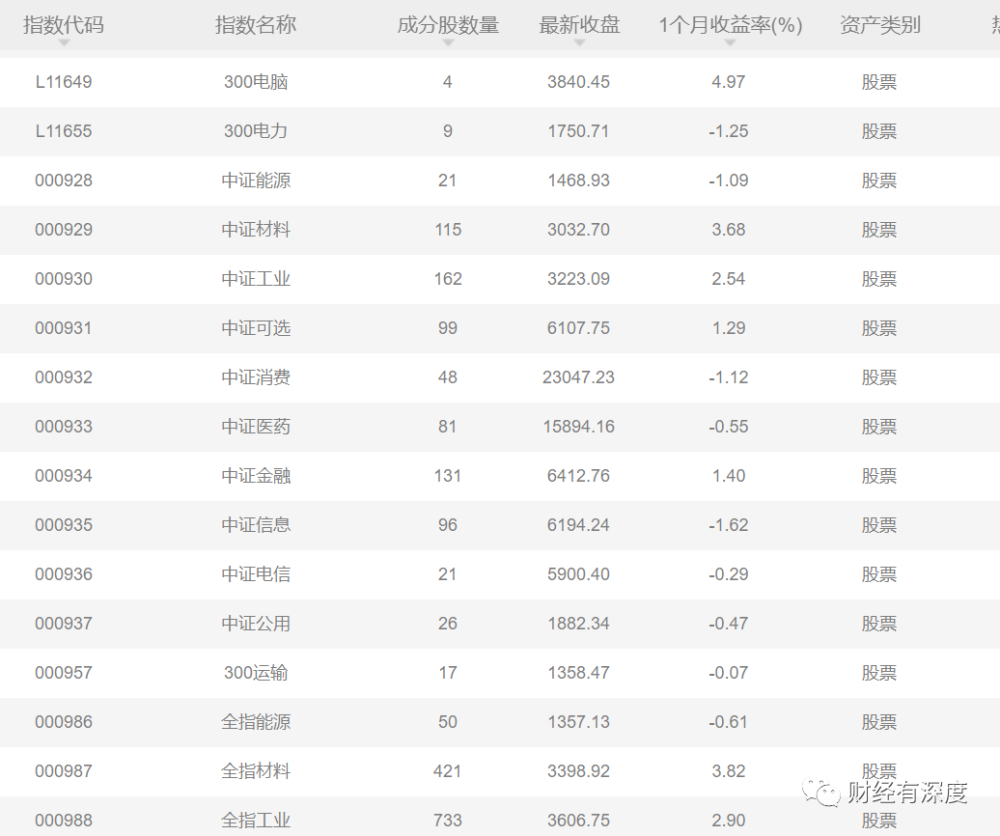This screenshot has height=836, width=1000.
Task: Click the 资产类别 column header
Action: (x=880, y=25)
